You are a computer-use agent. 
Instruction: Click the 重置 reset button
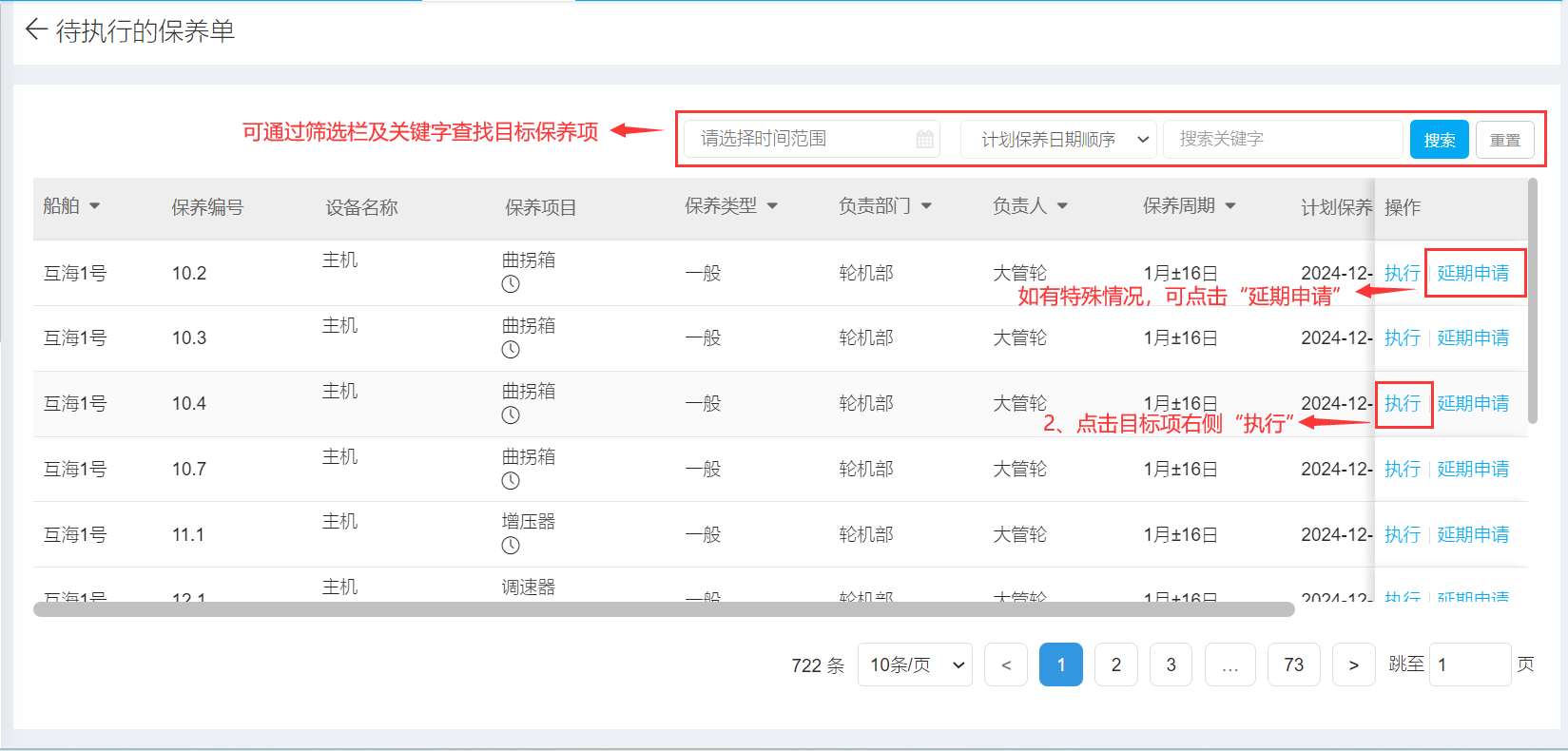tap(1505, 140)
